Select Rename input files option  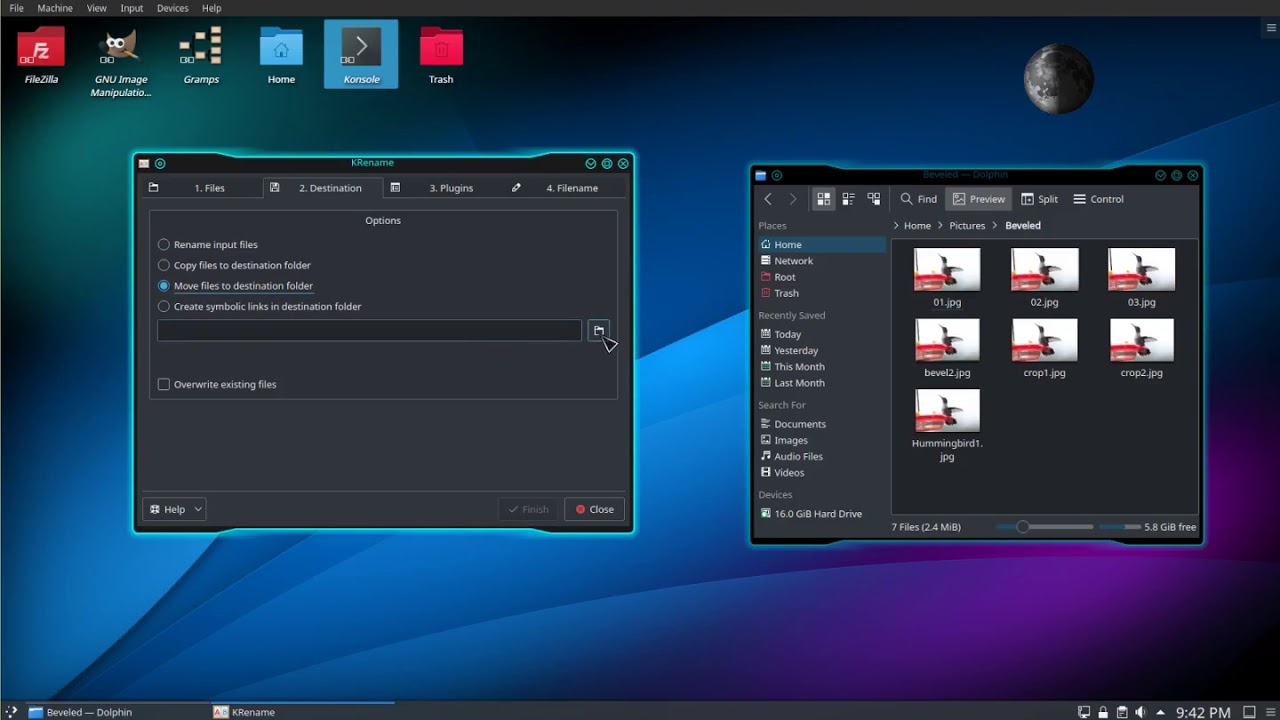[x=208, y=245]
